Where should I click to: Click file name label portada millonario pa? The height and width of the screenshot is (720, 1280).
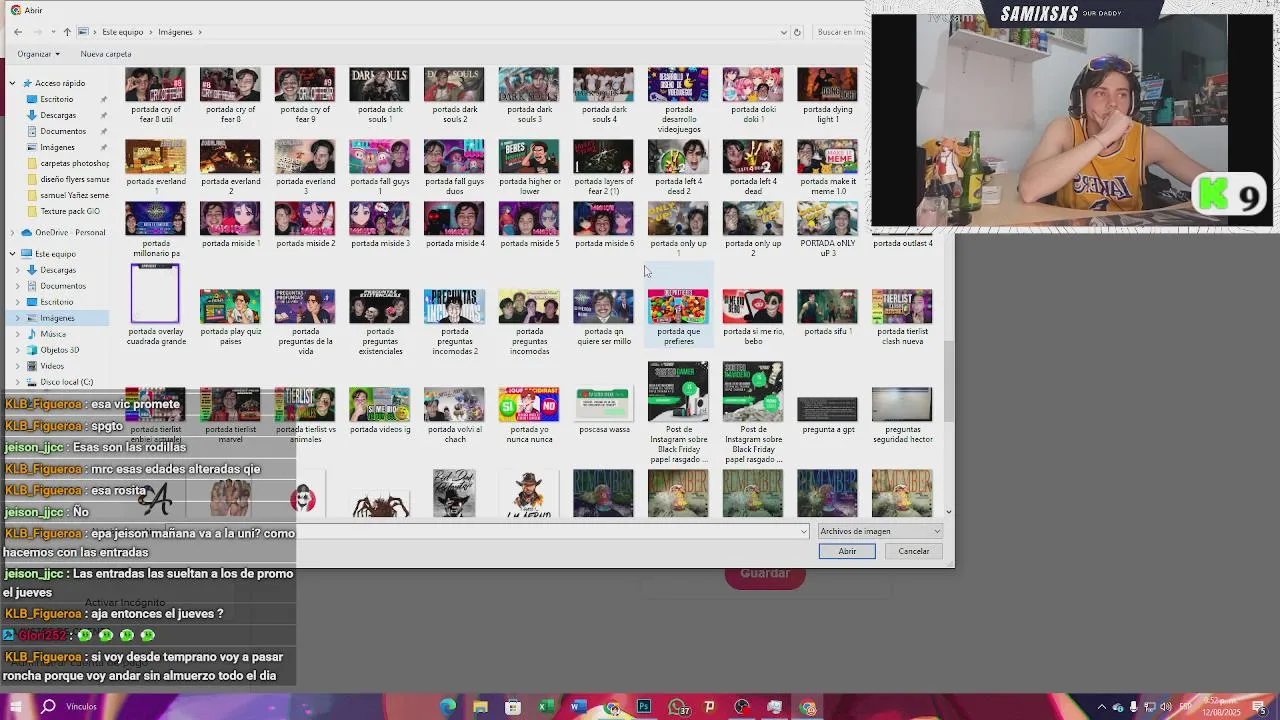pyautogui.click(x=156, y=248)
